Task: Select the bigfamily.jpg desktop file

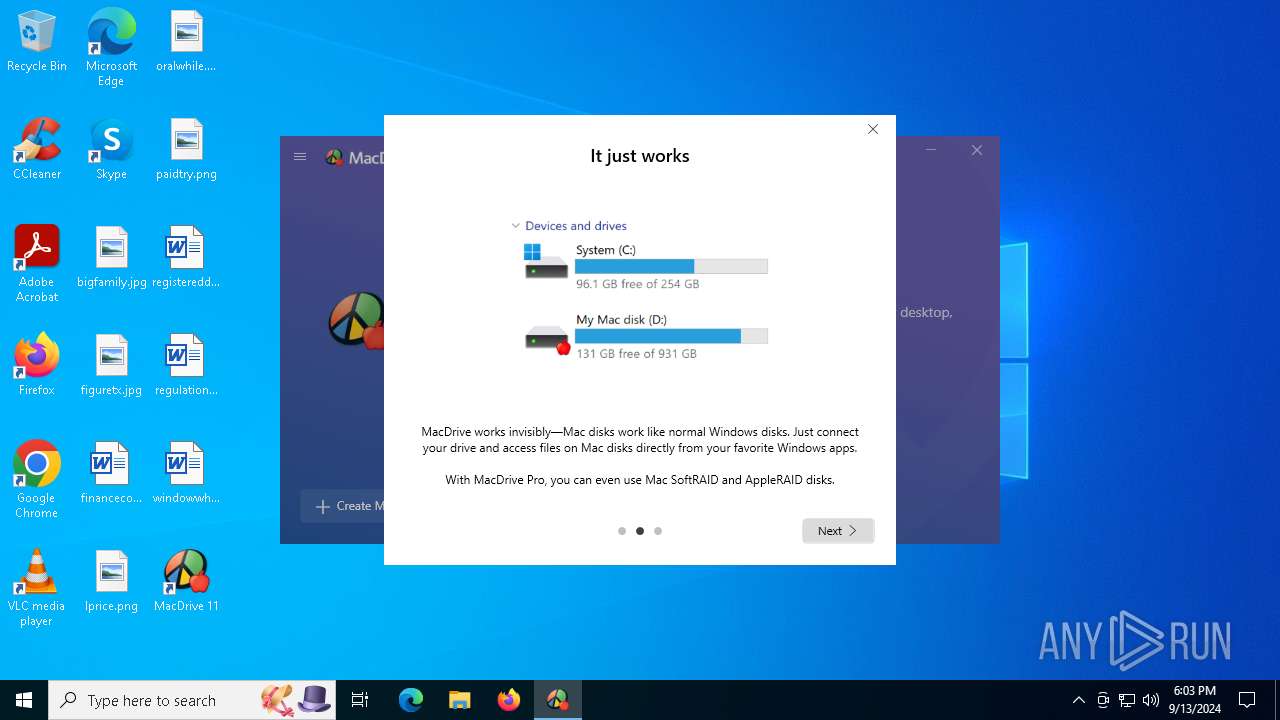Action: (112, 257)
